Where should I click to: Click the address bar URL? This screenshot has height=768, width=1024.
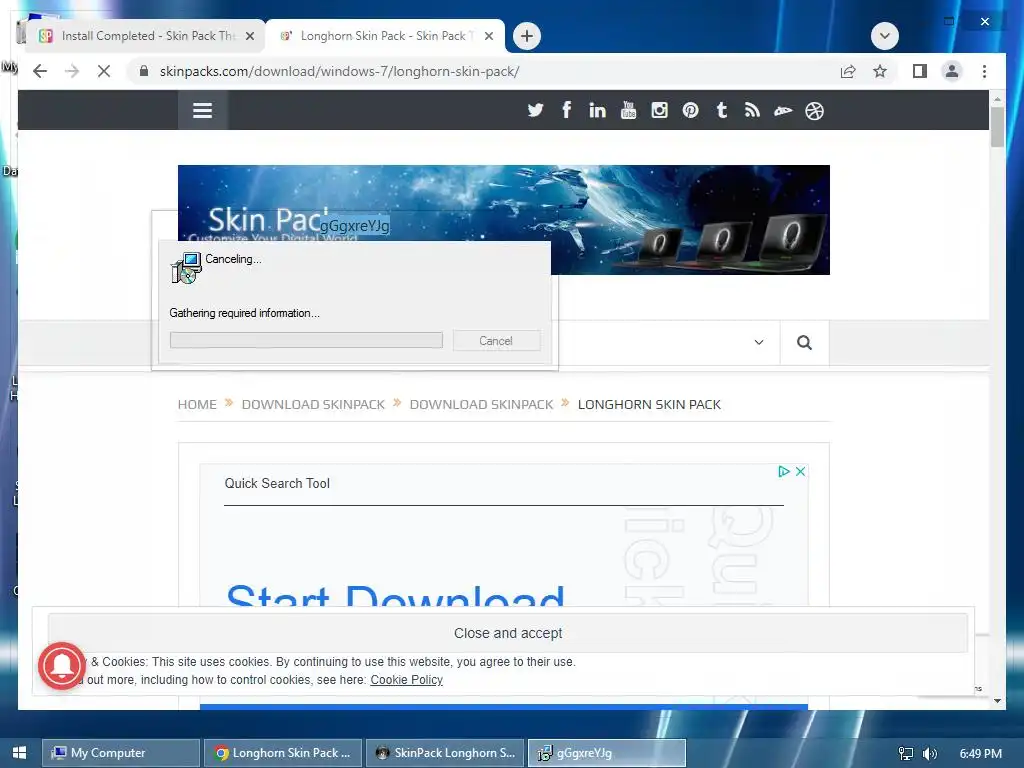[x=340, y=71]
